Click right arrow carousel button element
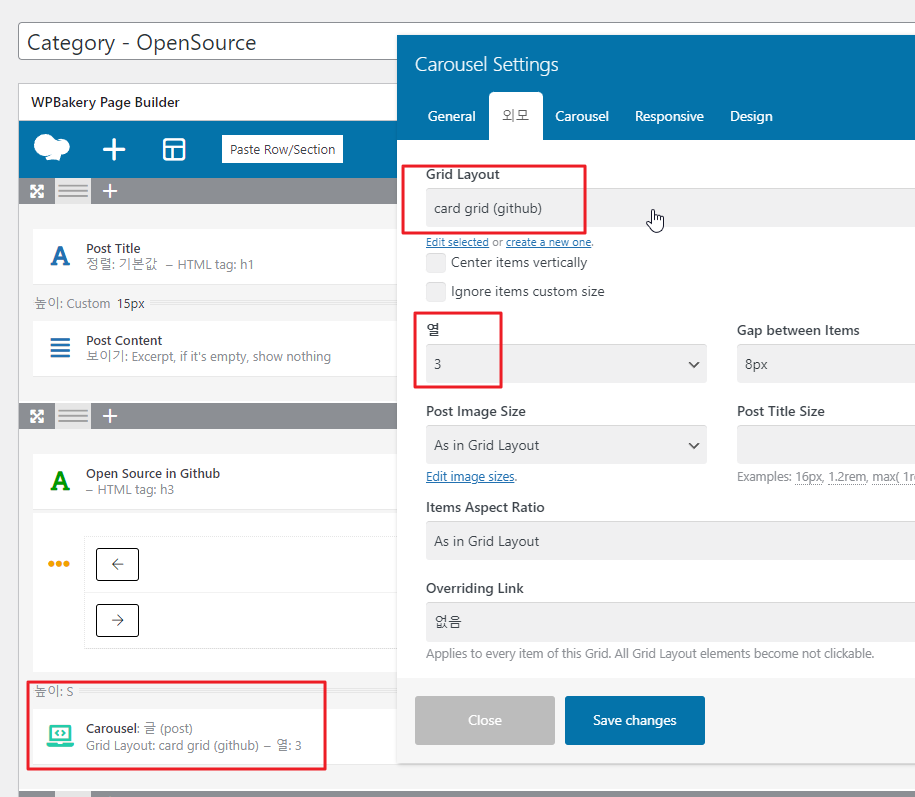Image resolution: width=915 pixels, height=797 pixels. (117, 620)
